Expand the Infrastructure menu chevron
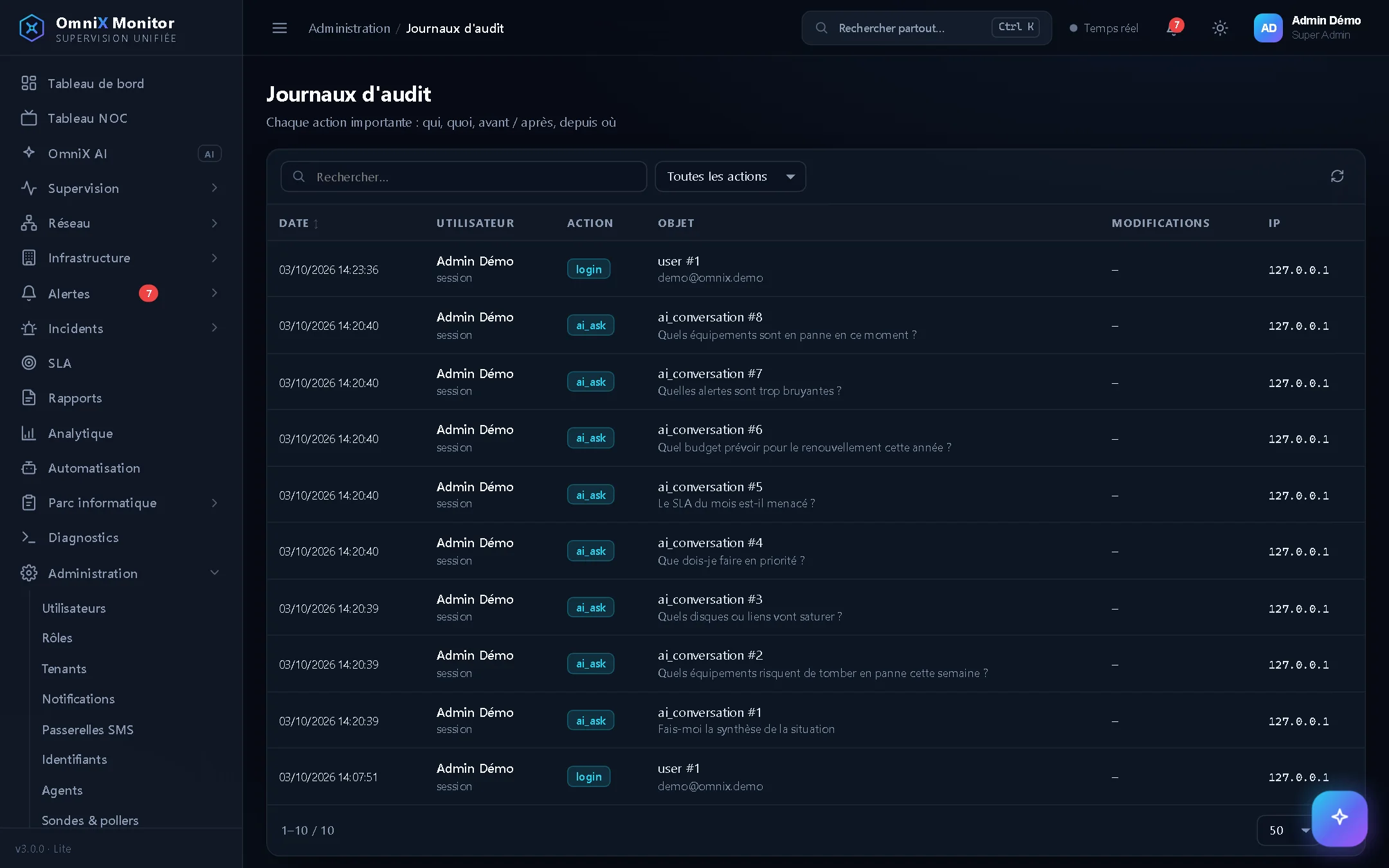This screenshot has height=868, width=1389. point(214,258)
